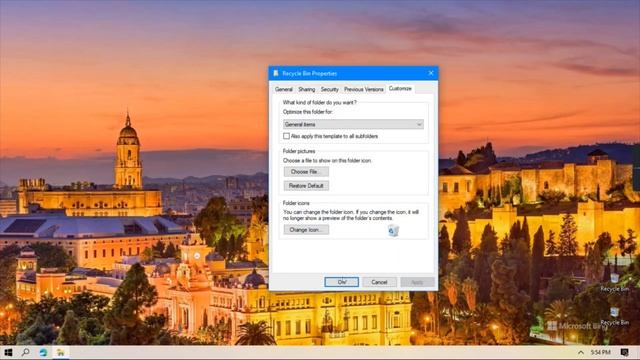Click the Recycle Bin Properties title bar icon
Screen dimensions: 640x360
tap(276, 73)
